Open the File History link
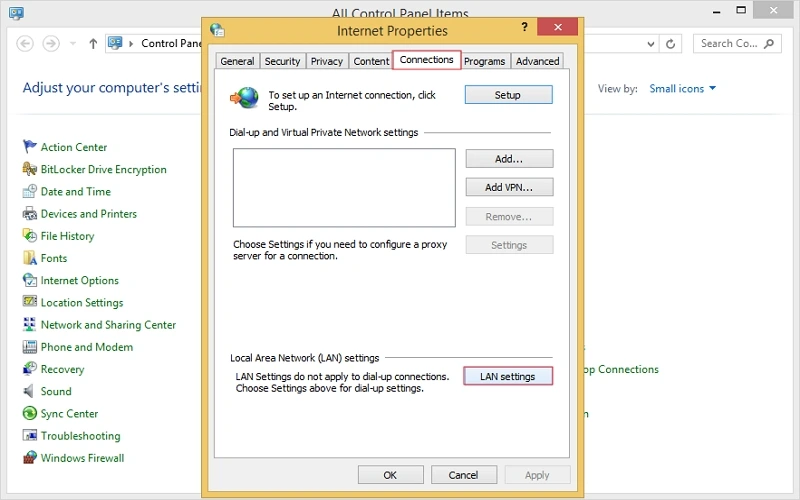800x500 pixels. [x=67, y=236]
